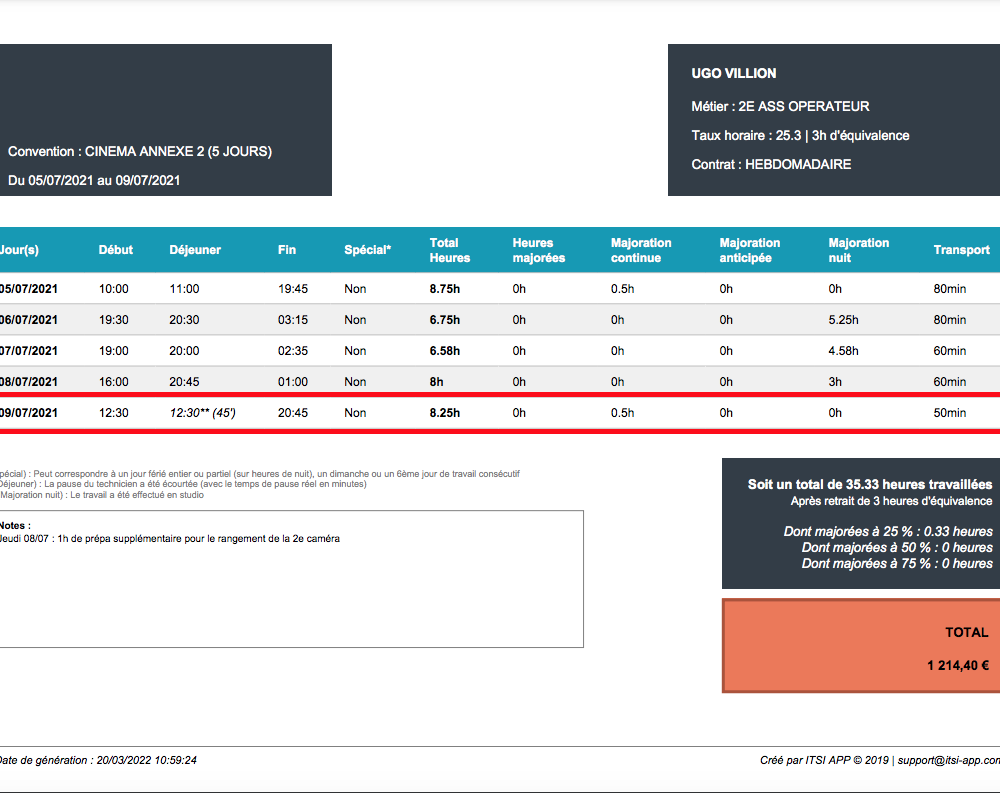The height and width of the screenshot is (793, 1000).
Task: Click the 'Début' column header
Action: tap(115, 250)
